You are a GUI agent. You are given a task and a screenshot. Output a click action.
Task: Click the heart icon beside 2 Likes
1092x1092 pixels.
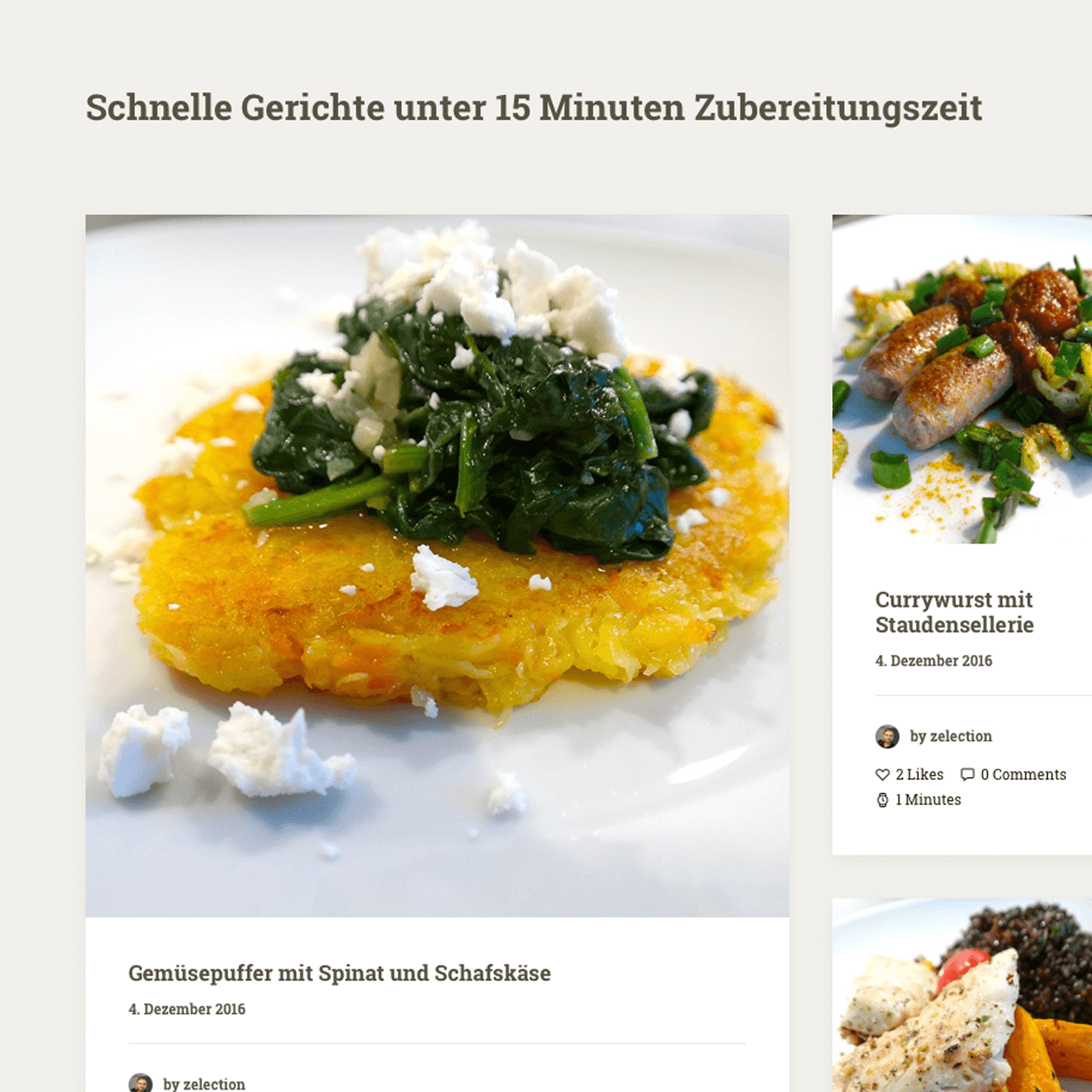click(882, 775)
